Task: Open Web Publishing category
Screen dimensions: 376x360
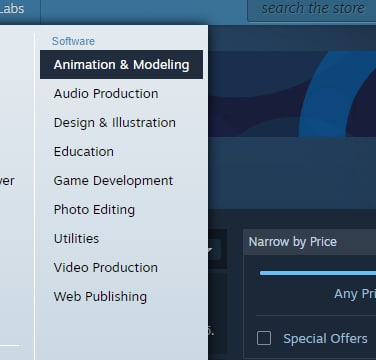Action: [100, 297]
